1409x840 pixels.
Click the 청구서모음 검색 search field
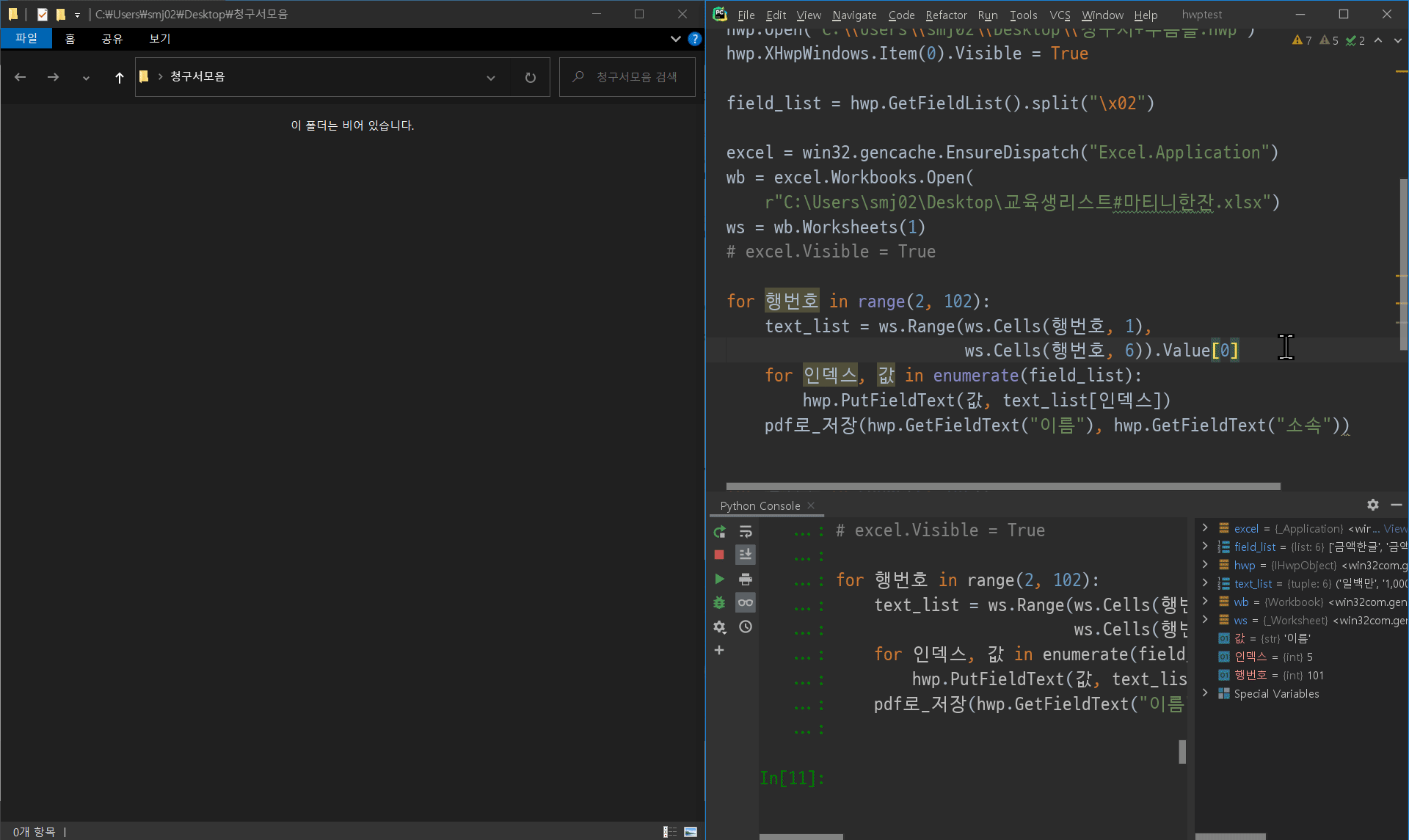click(636, 77)
